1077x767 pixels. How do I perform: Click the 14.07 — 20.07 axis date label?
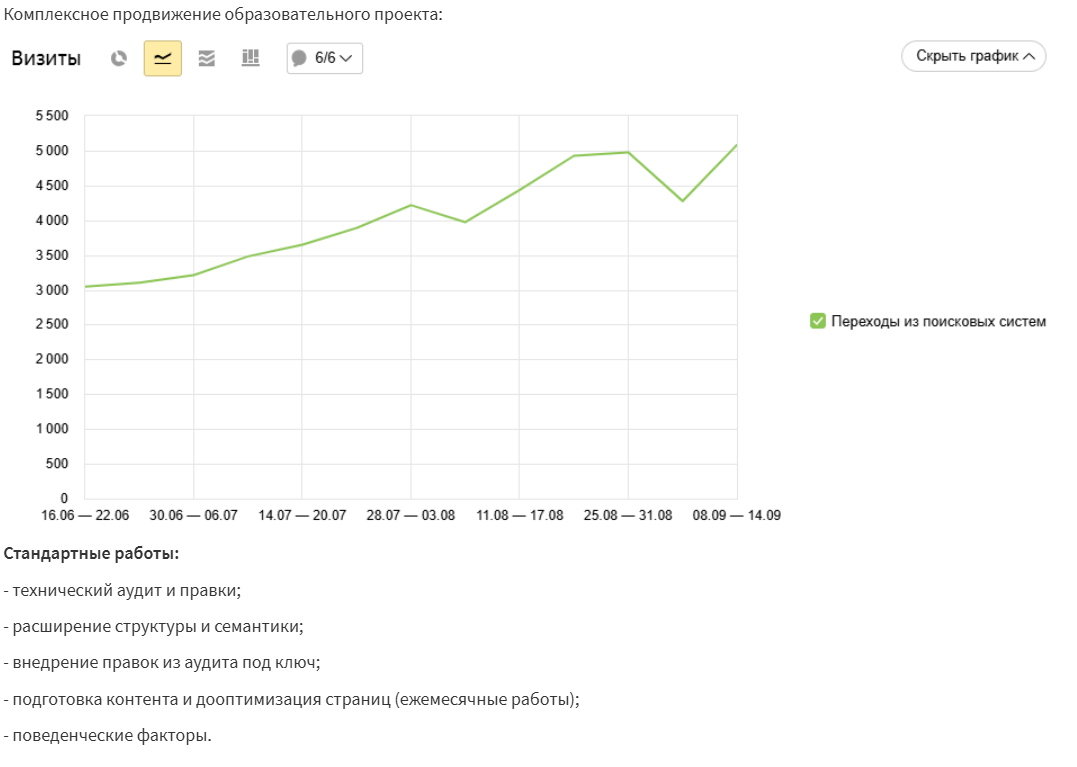tap(302, 515)
